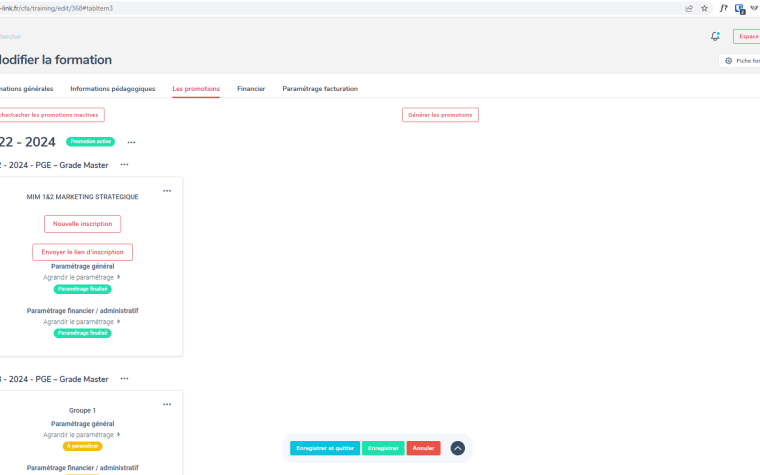Click the share page icon in address bar
This screenshot has width=760, height=475.
(x=688, y=8)
